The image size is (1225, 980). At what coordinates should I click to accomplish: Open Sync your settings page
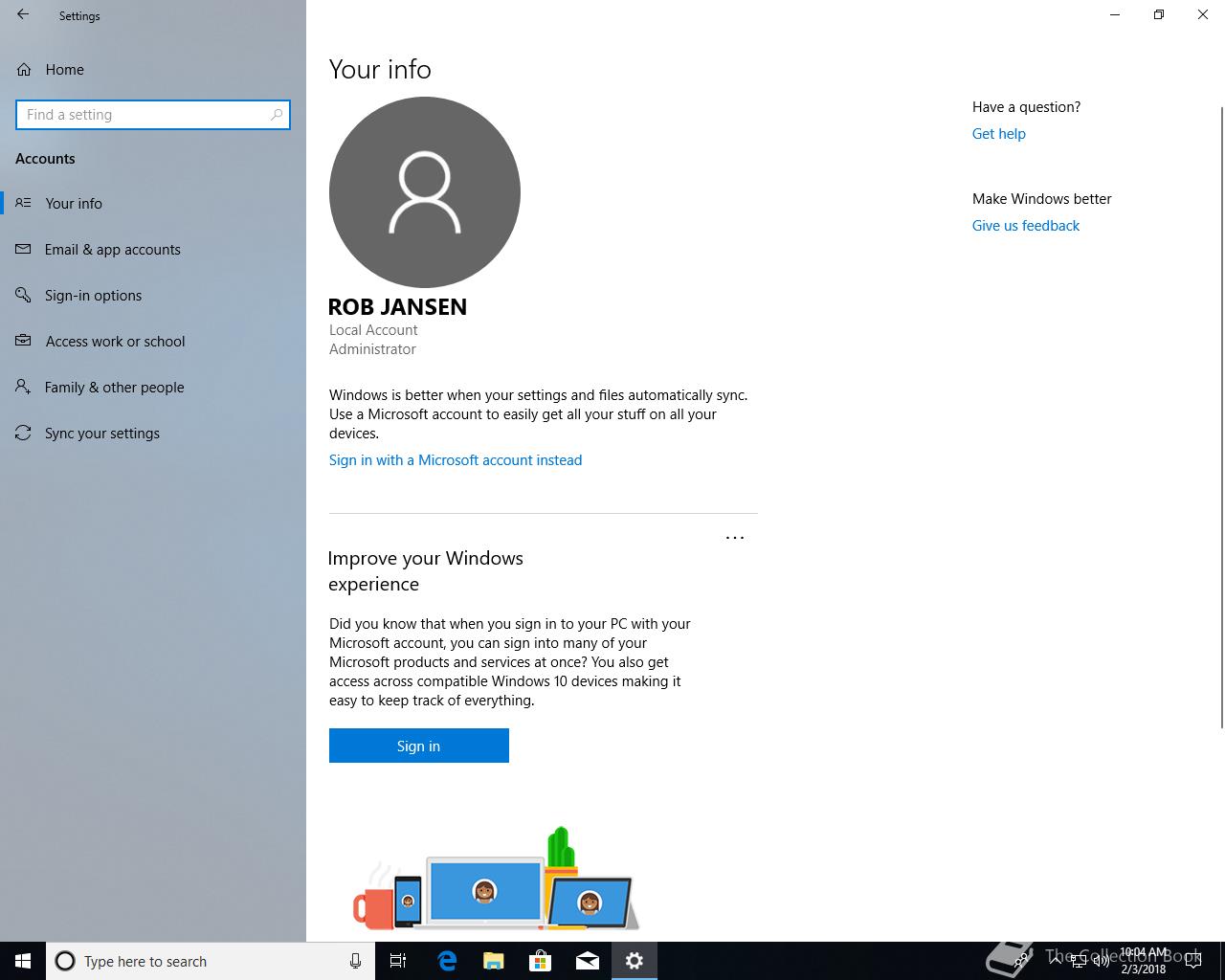(101, 434)
